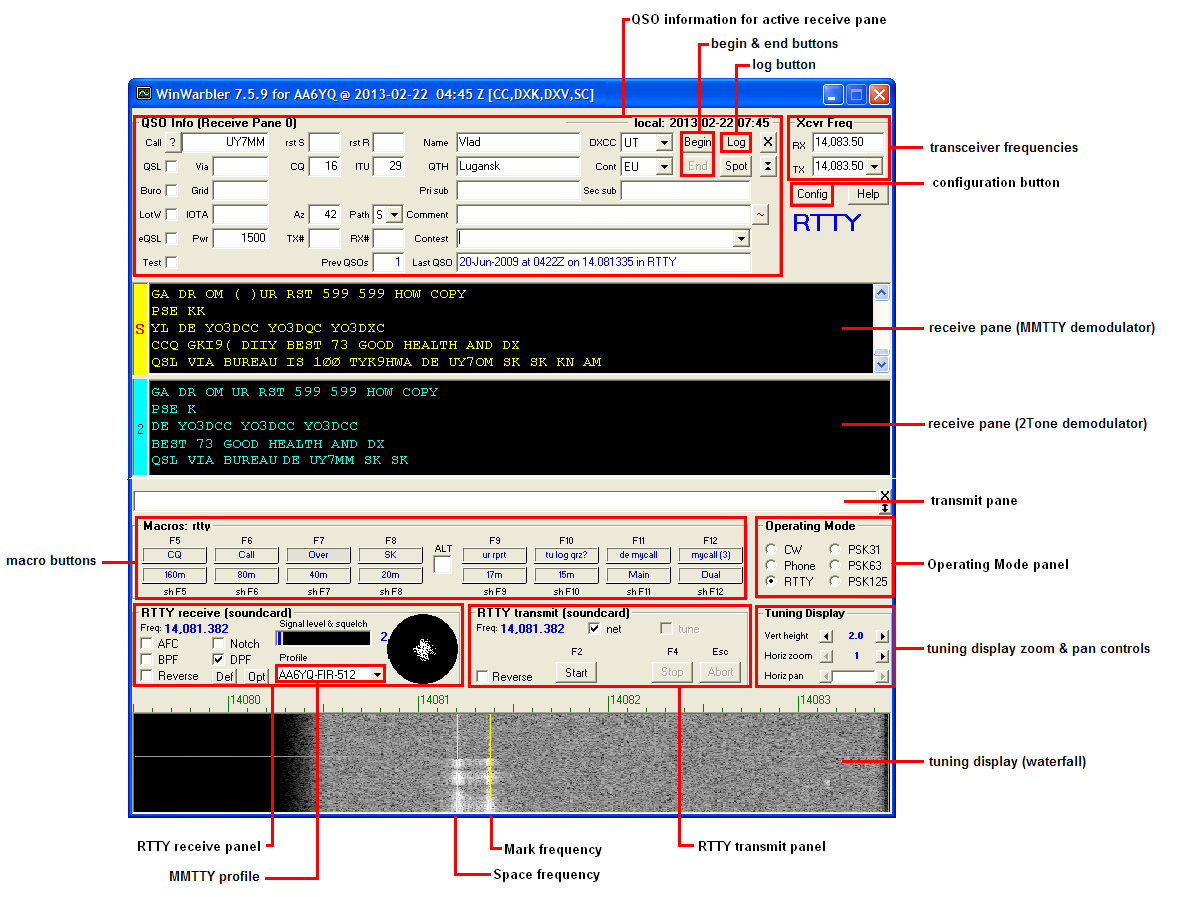Toggle the Notch checkbox
1184x897 pixels.
[x=218, y=643]
